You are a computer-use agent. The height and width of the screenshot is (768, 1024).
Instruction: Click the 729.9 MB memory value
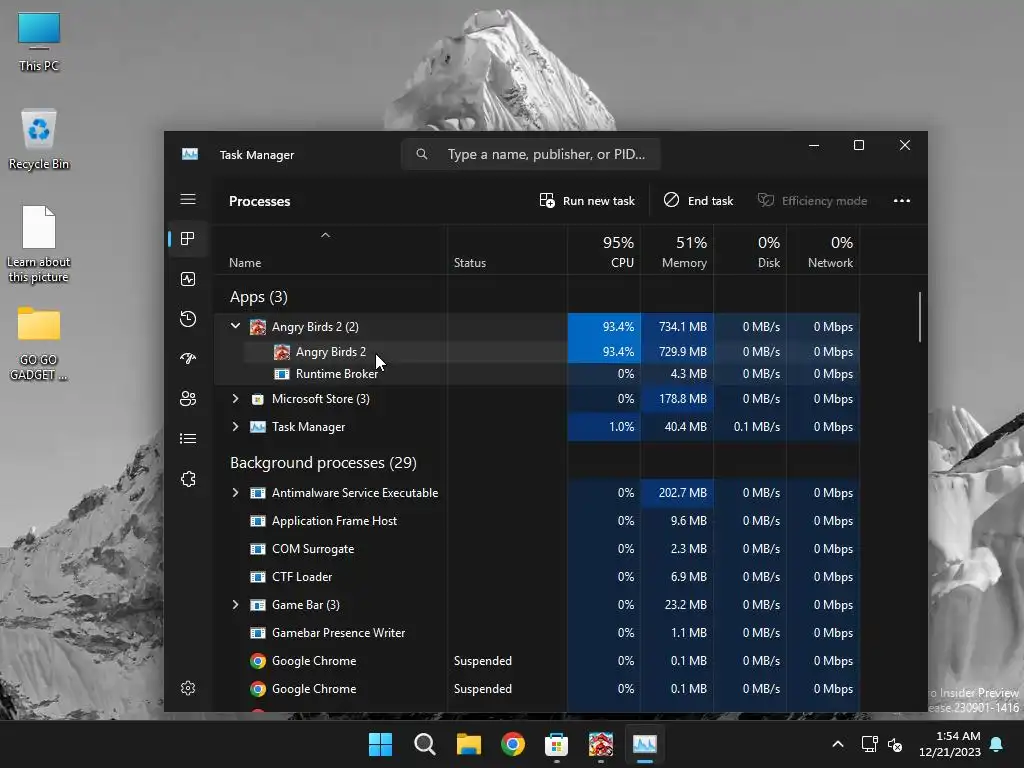coord(682,352)
